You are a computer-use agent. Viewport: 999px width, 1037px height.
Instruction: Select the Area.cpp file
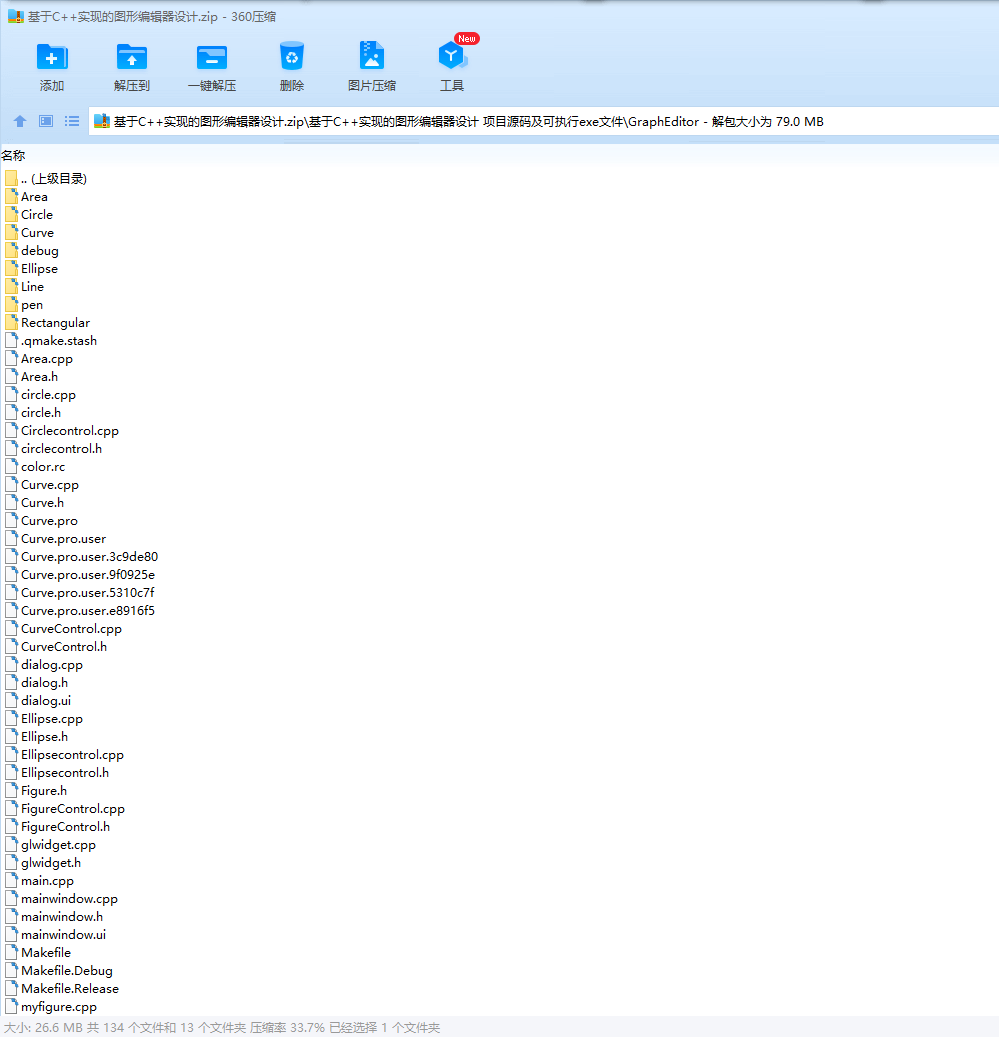[x=38, y=359]
